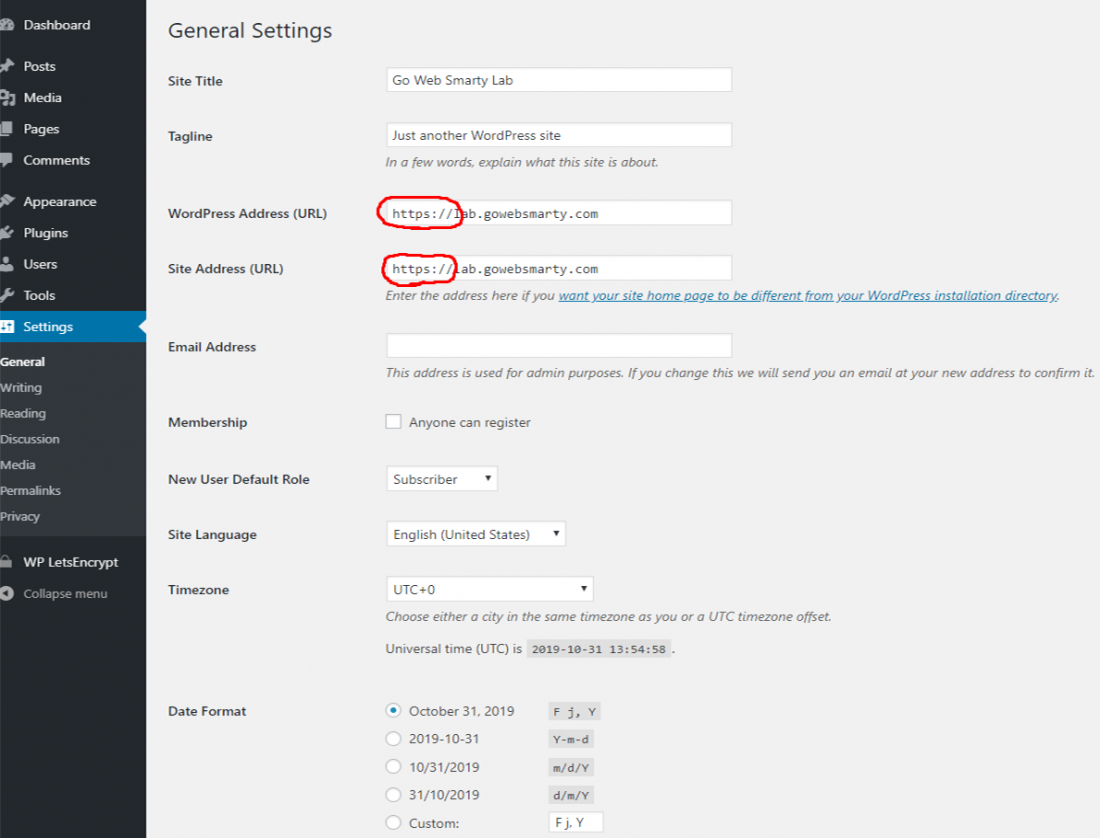The width and height of the screenshot is (1100, 838).
Task: Click the Pages icon in sidebar
Action: pyautogui.click(x=6, y=128)
